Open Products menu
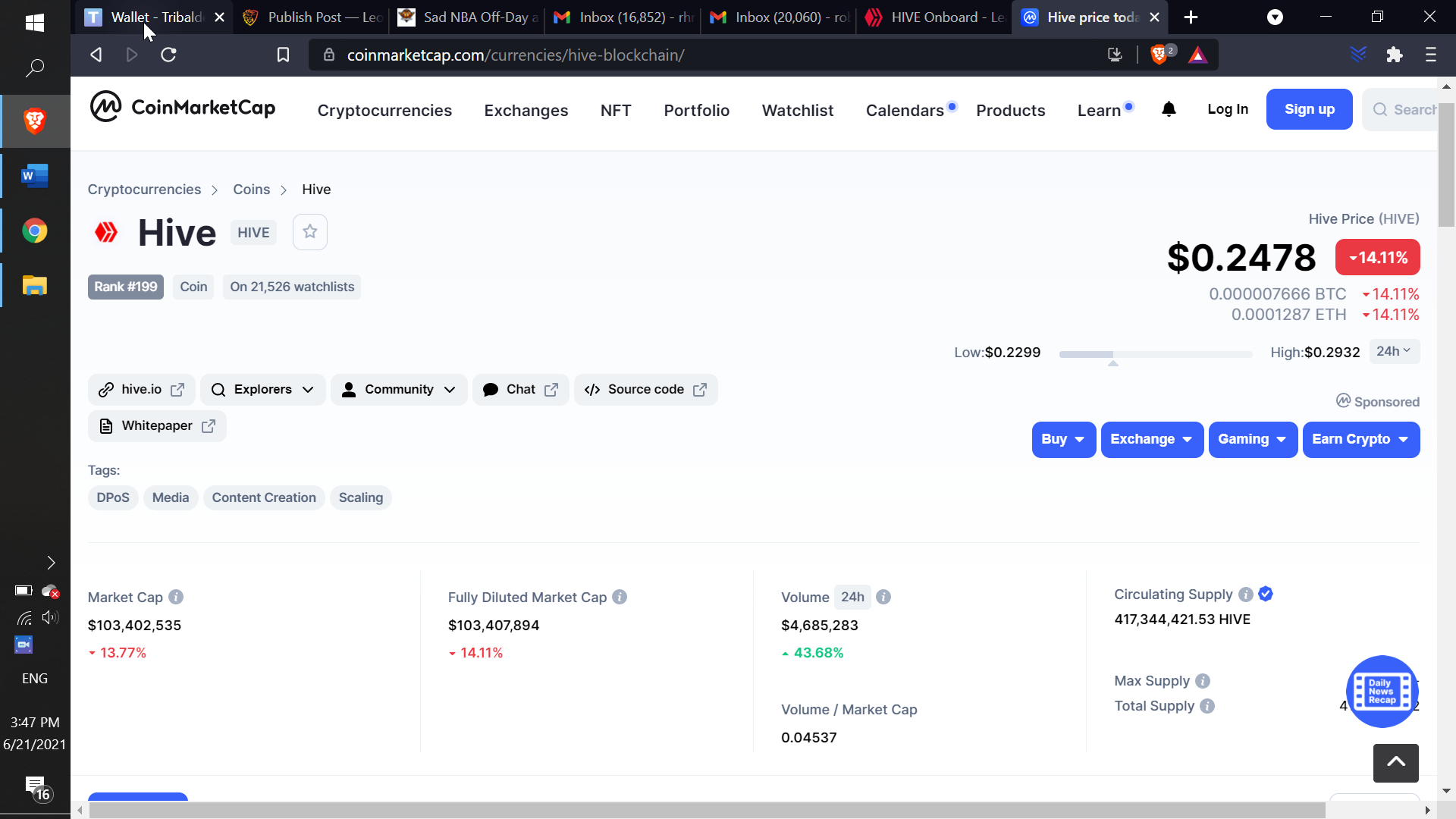Viewport: 1456px width, 819px height. [1011, 111]
